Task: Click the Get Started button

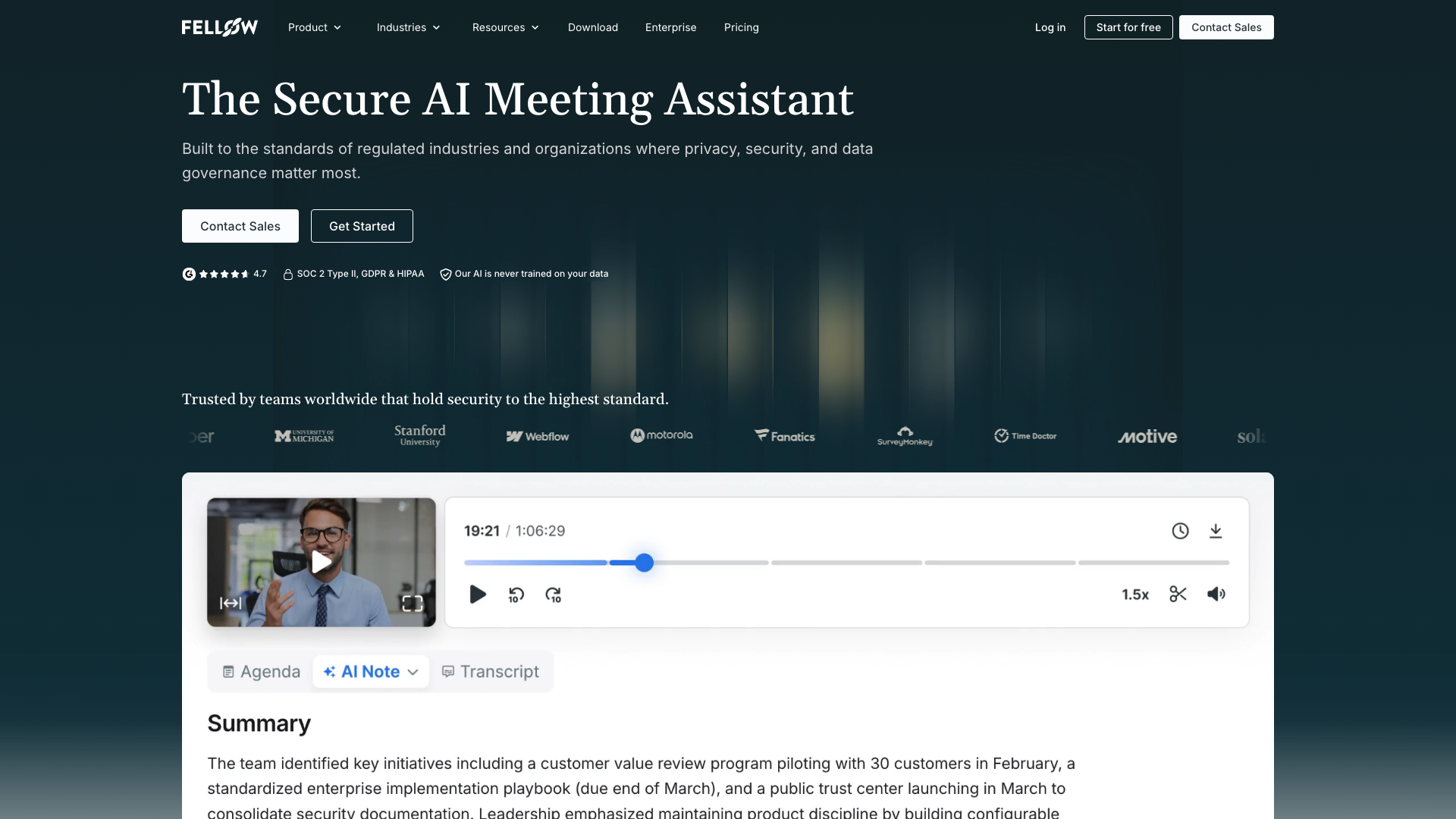Action: click(362, 226)
